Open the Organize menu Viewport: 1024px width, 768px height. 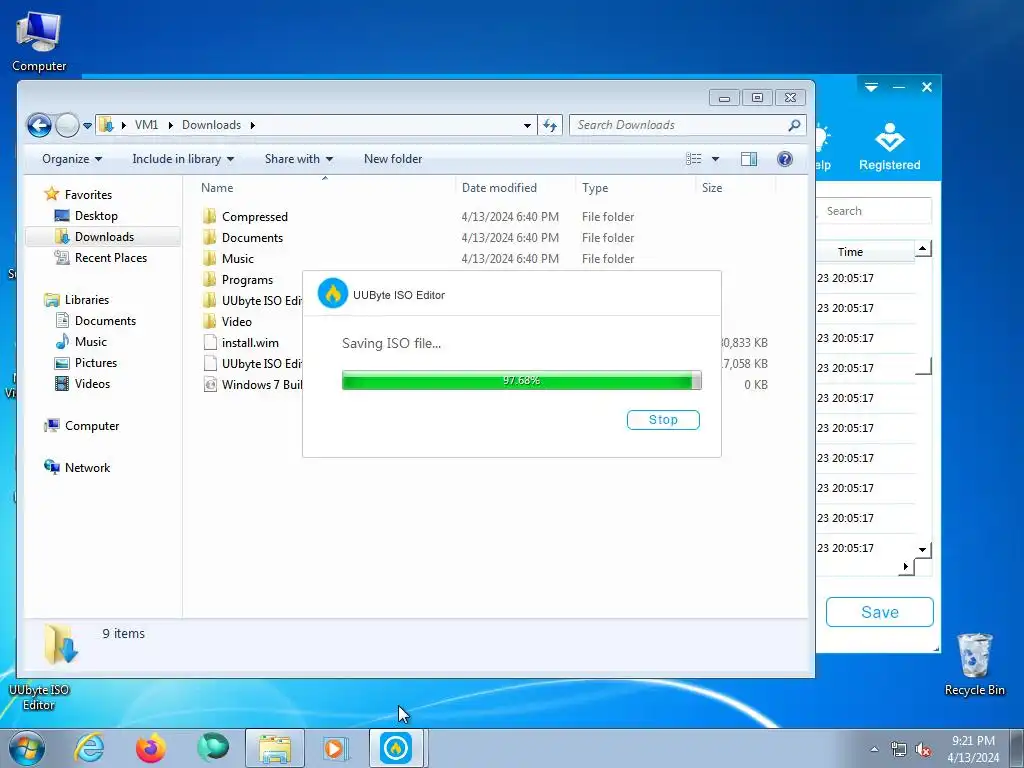[72, 159]
